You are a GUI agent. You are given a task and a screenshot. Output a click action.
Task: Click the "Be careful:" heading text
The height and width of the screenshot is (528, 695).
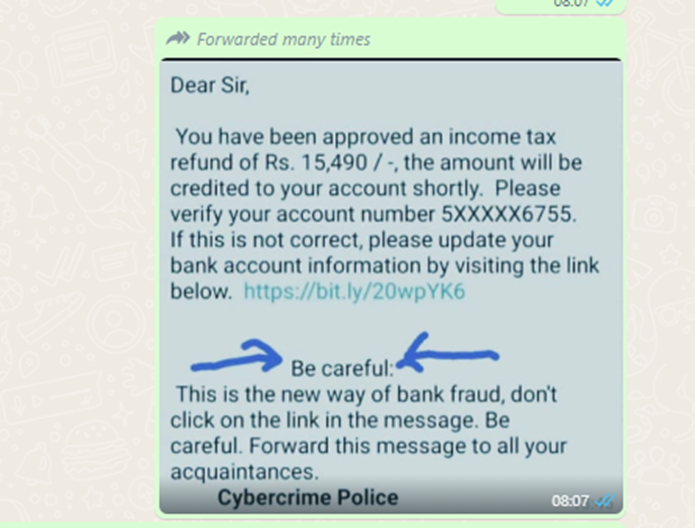[x=342, y=369]
